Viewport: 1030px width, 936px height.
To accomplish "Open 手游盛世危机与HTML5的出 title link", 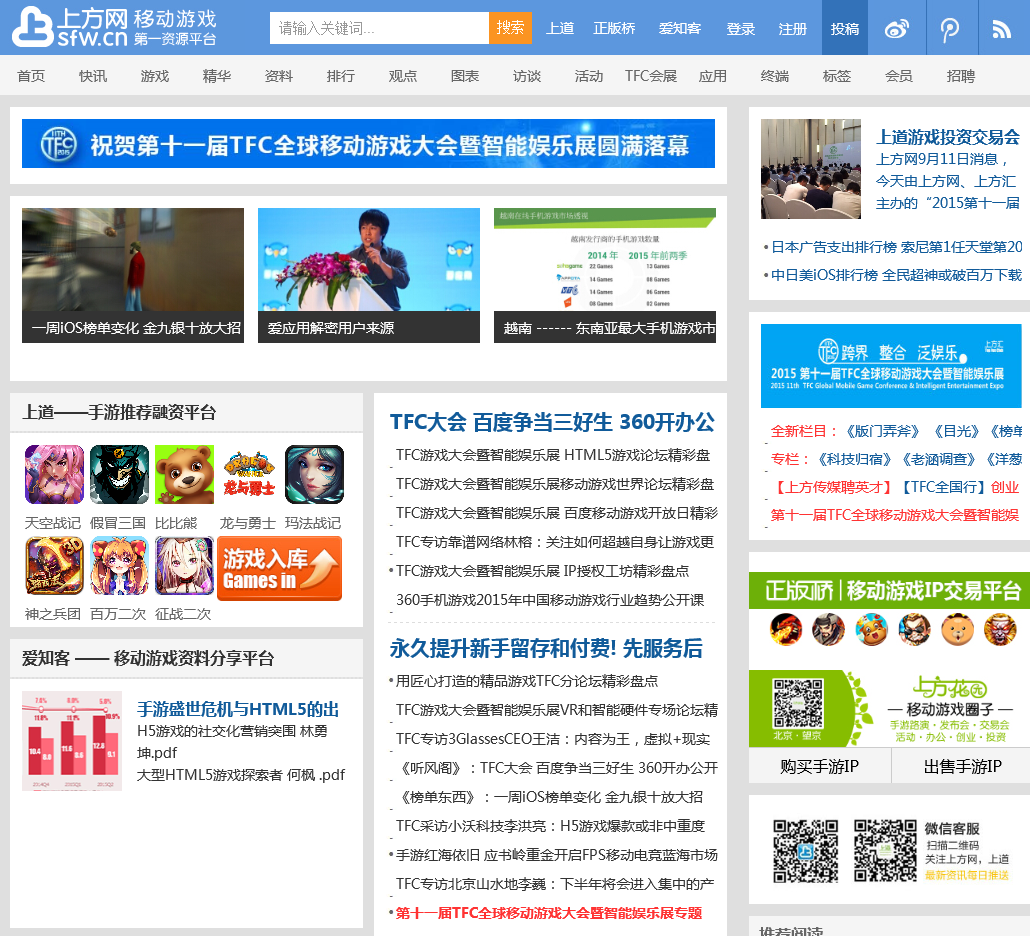I will (x=238, y=709).
